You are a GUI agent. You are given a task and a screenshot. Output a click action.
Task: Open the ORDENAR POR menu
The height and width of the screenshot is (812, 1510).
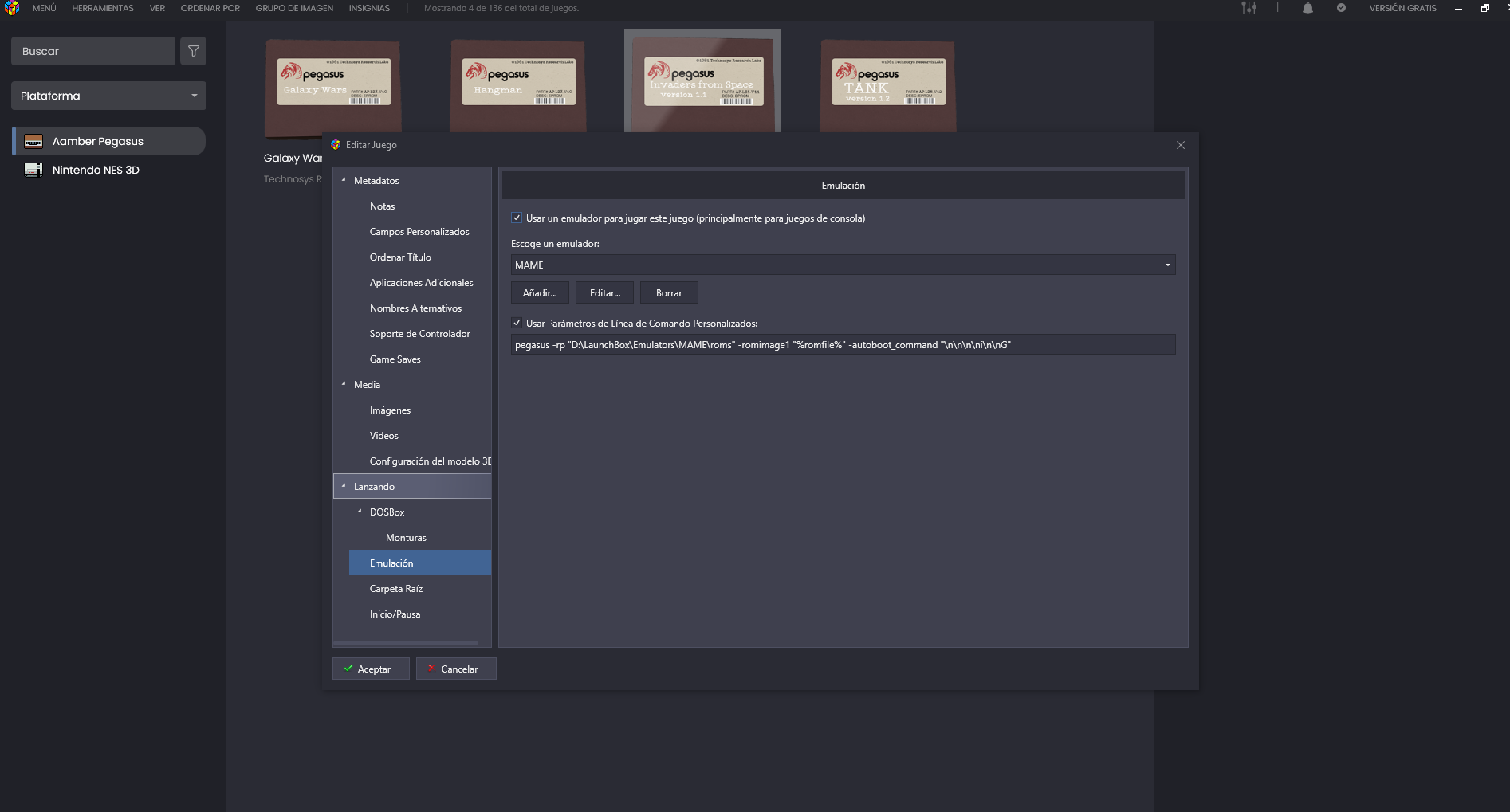tap(210, 8)
